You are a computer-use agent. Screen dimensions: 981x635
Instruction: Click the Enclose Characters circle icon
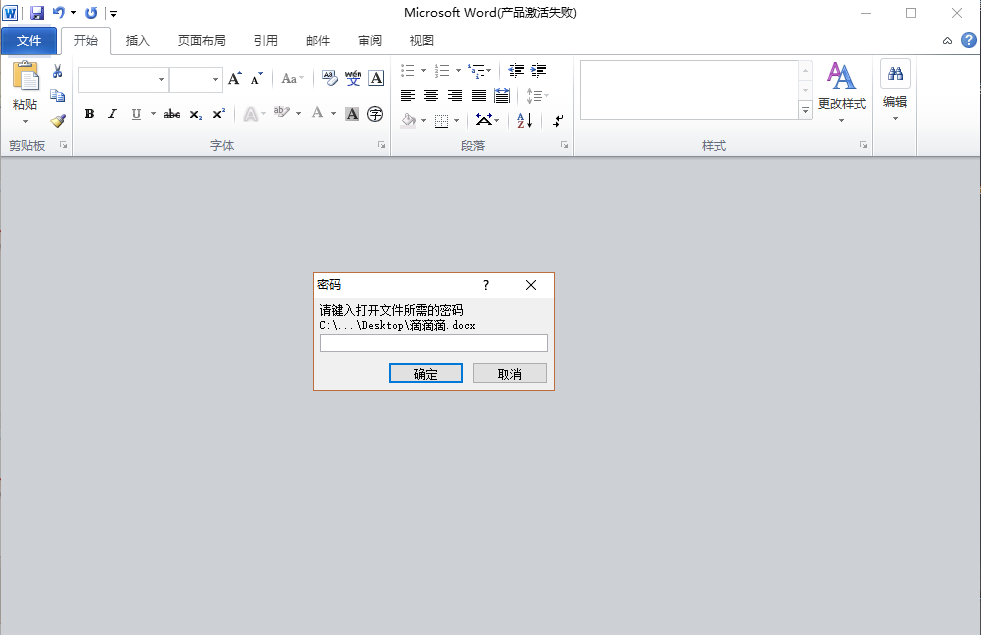(375, 114)
